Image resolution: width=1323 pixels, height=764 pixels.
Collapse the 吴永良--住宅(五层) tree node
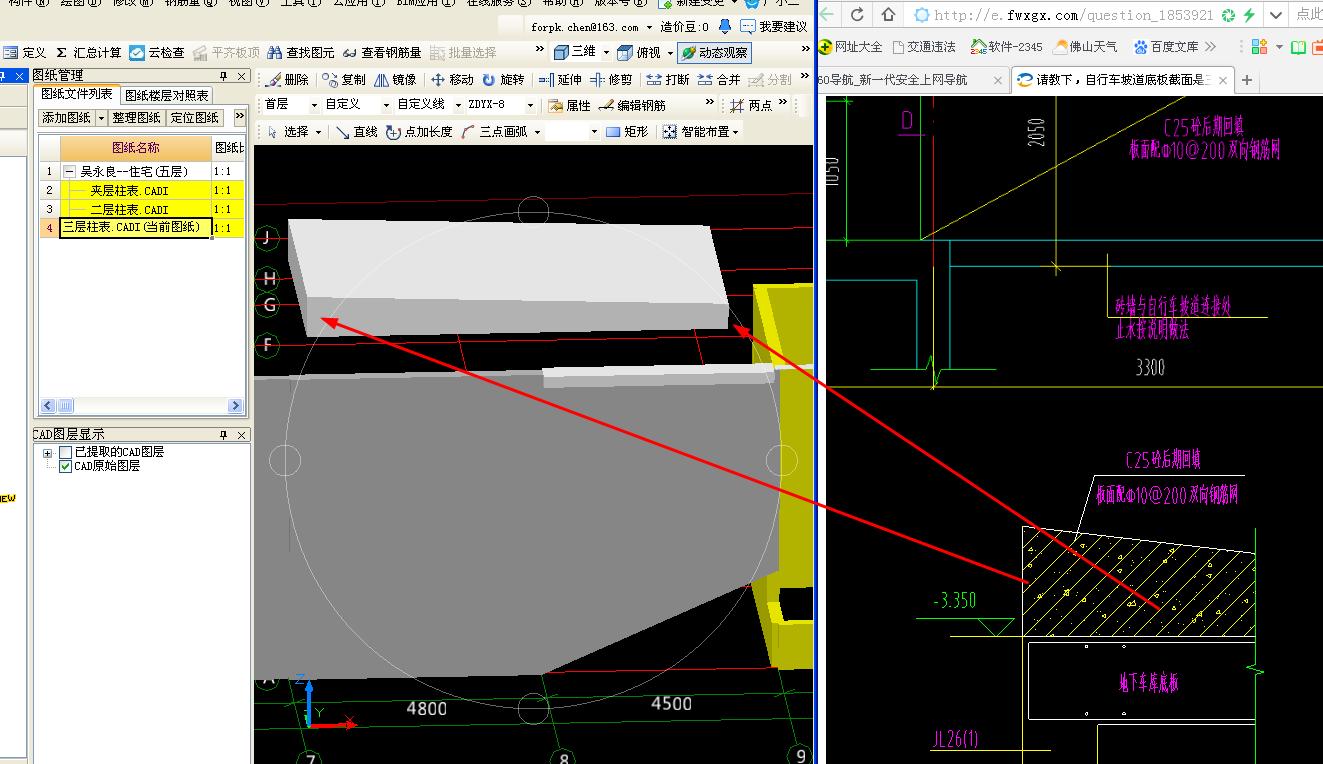69,172
